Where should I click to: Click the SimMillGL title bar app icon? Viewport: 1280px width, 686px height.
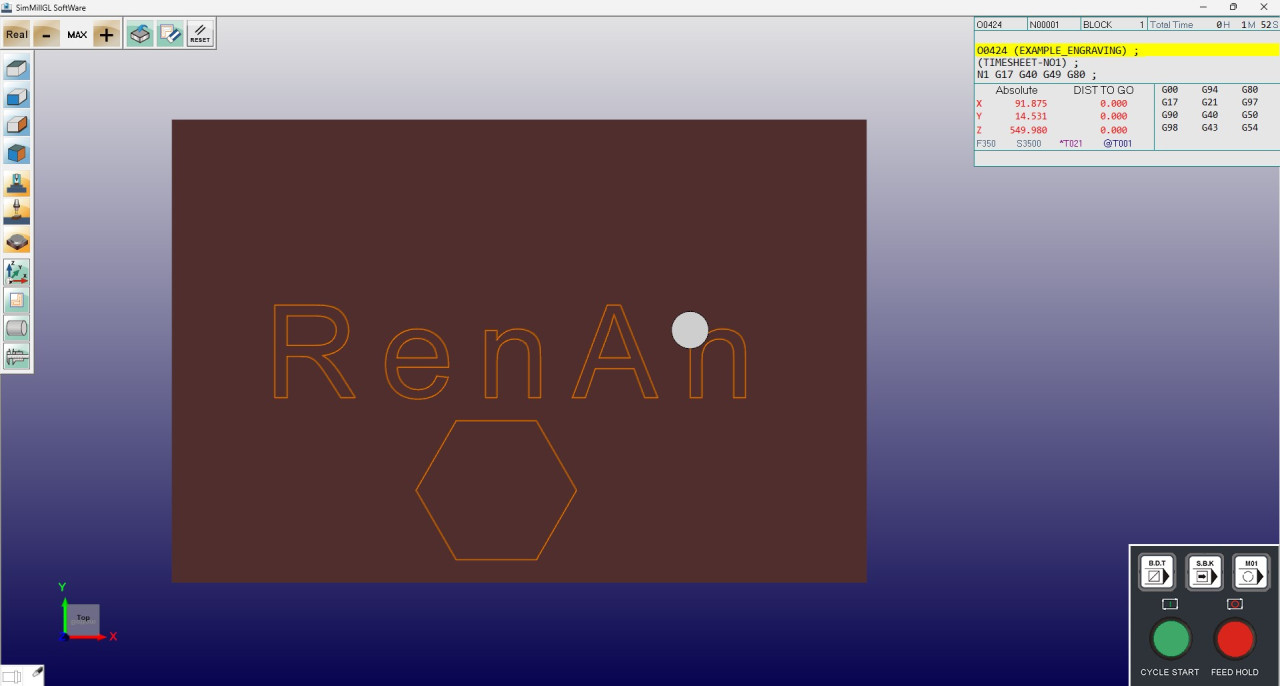(x=7, y=7)
